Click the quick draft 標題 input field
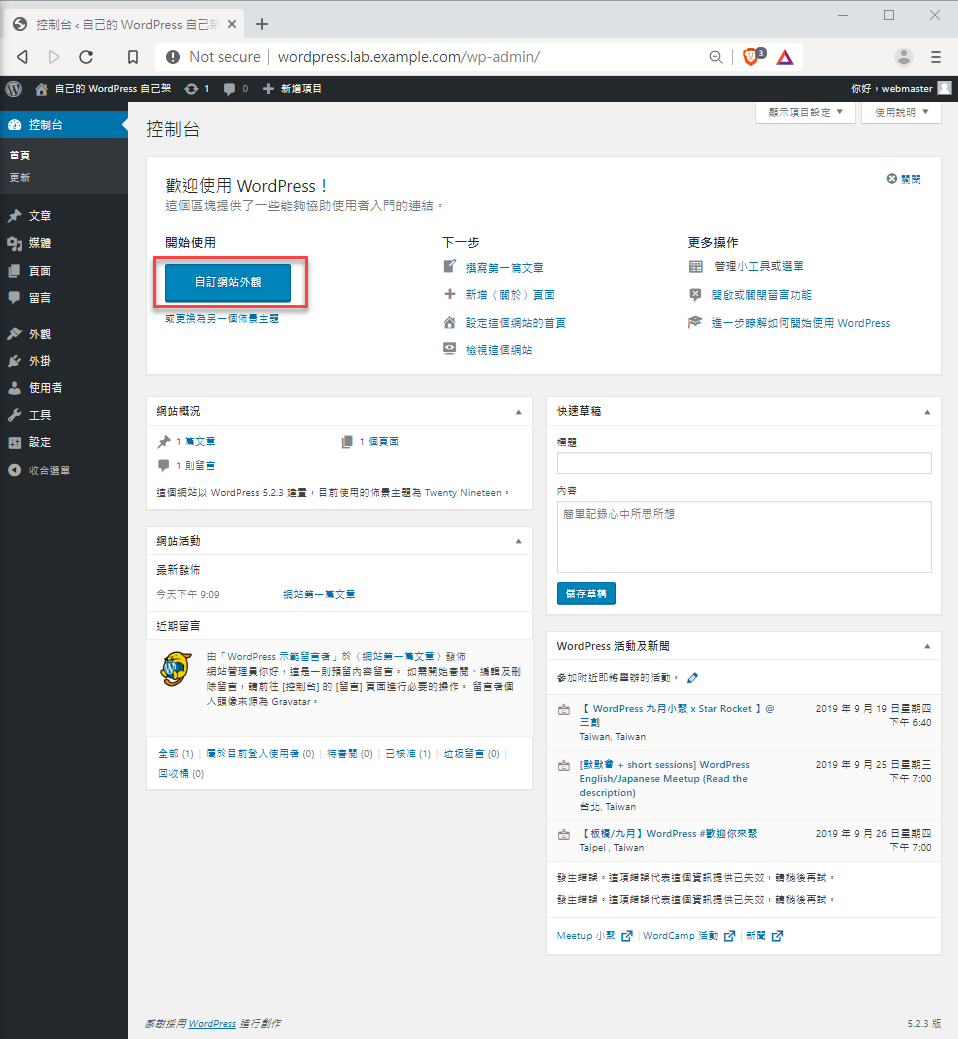 pyautogui.click(x=744, y=463)
